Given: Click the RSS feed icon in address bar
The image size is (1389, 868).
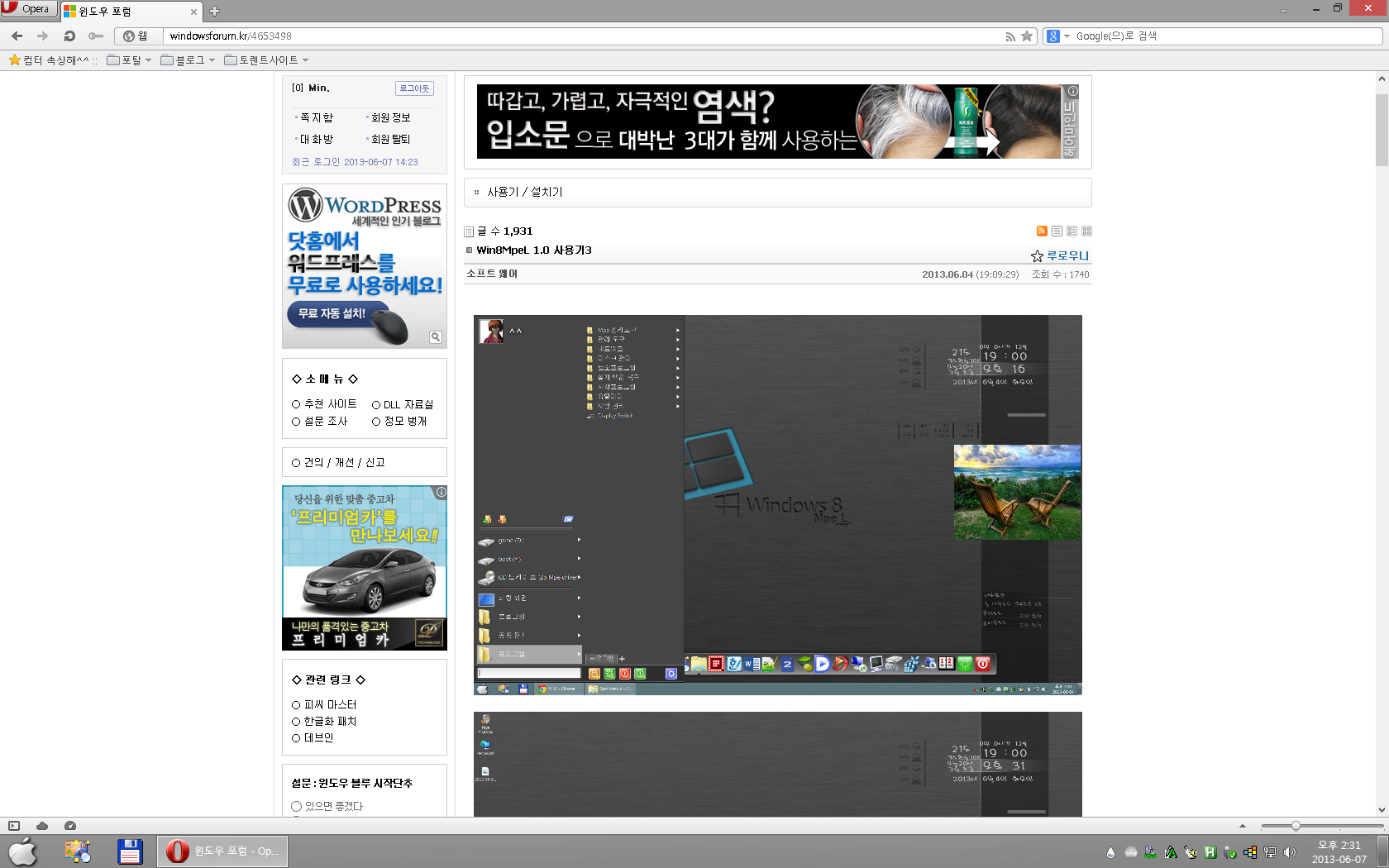Looking at the screenshot, I should [x=1010, y=36].
